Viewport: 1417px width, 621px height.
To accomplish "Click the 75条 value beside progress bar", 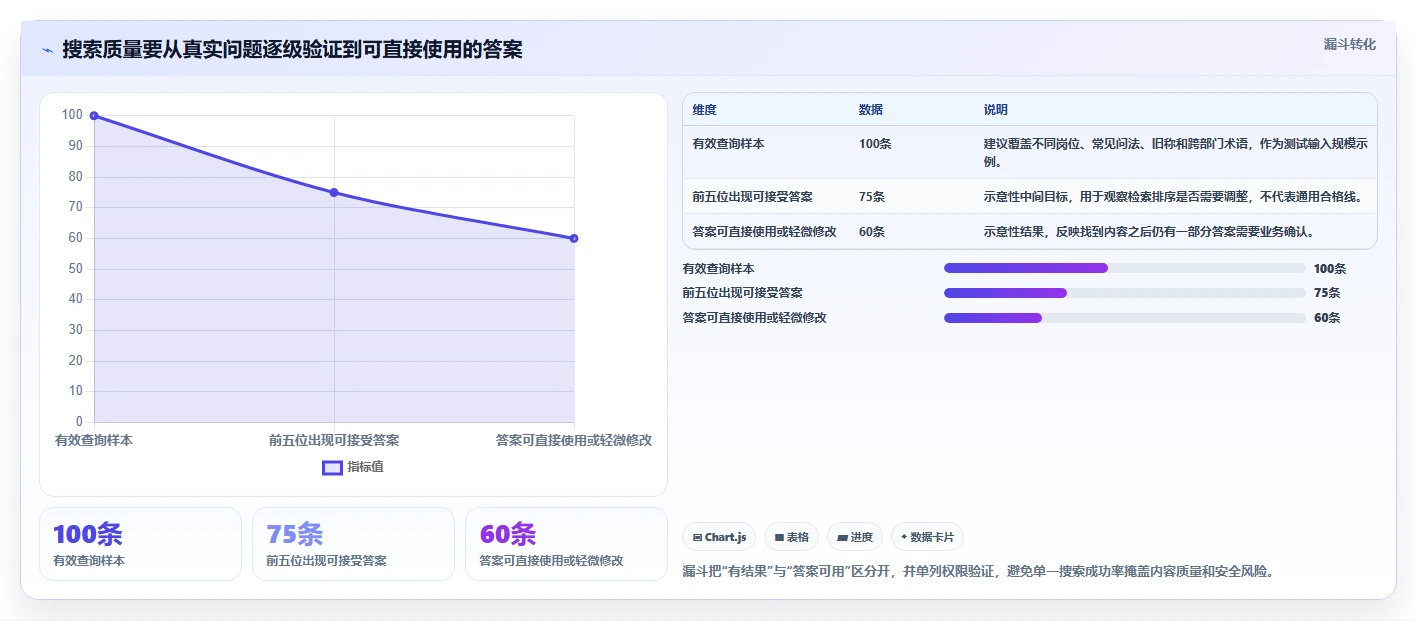I will 1327,293.
